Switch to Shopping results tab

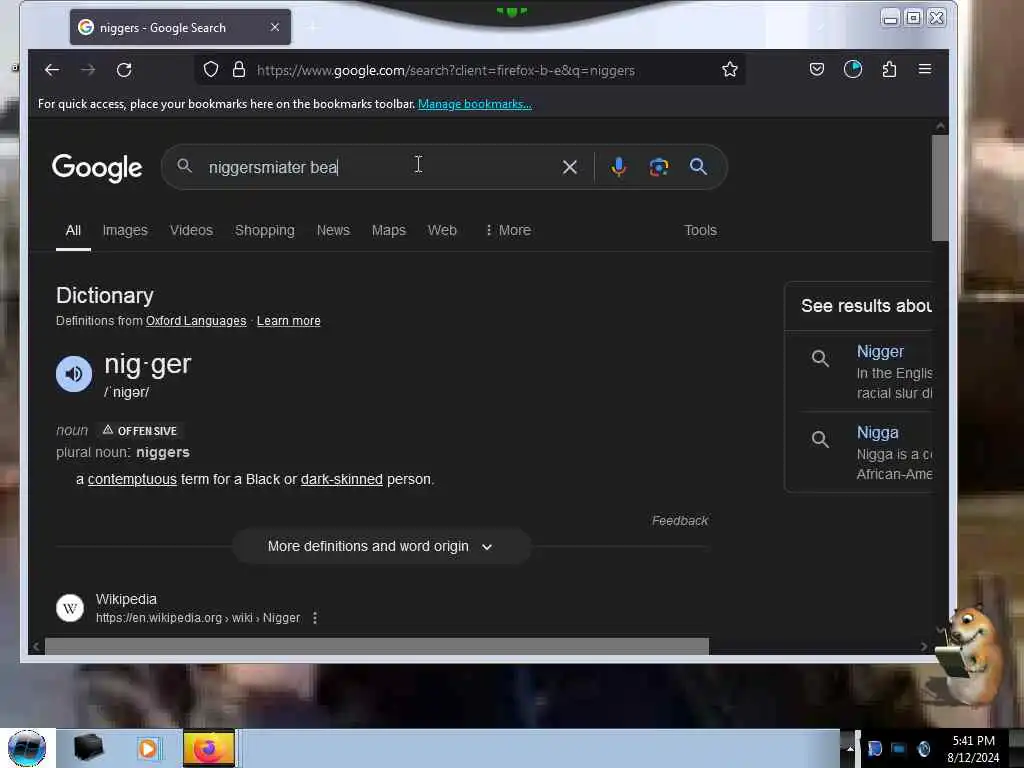tap(264, 230)
